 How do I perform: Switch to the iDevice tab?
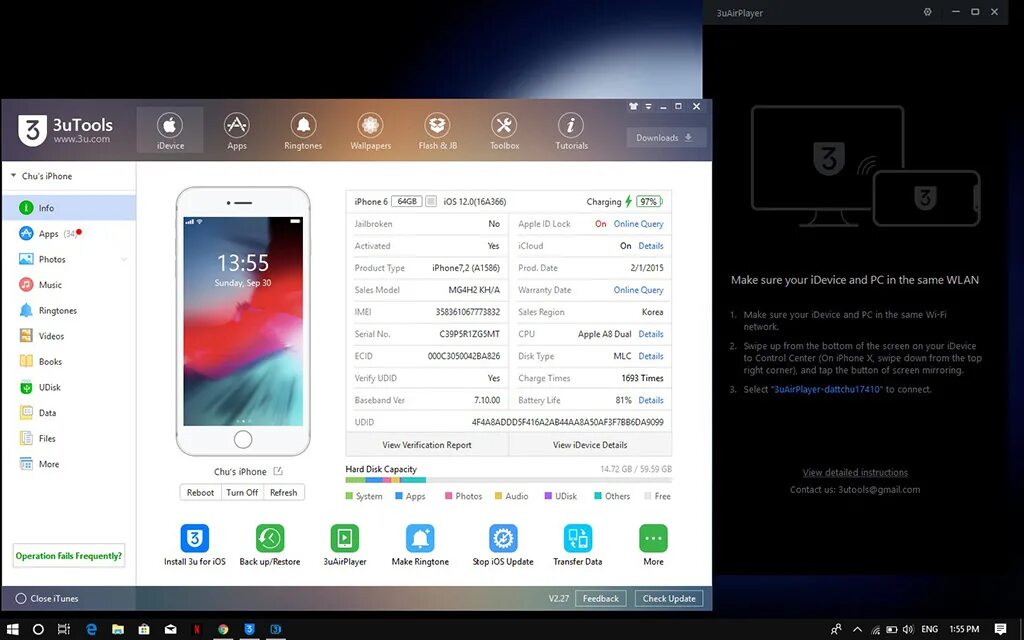pos(170,131)
